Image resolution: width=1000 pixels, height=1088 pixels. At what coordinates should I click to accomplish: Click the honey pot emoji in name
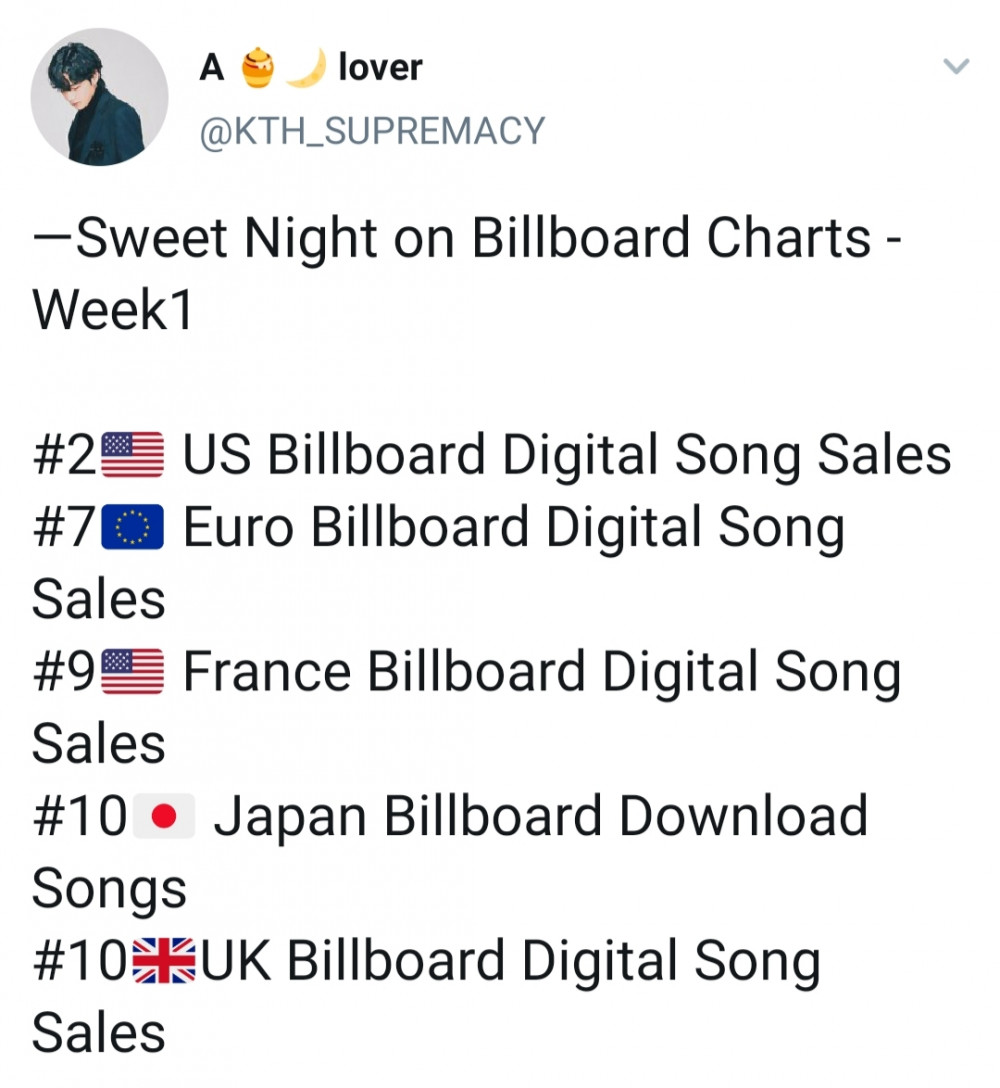pyautogui.click(x=257, y=67)
